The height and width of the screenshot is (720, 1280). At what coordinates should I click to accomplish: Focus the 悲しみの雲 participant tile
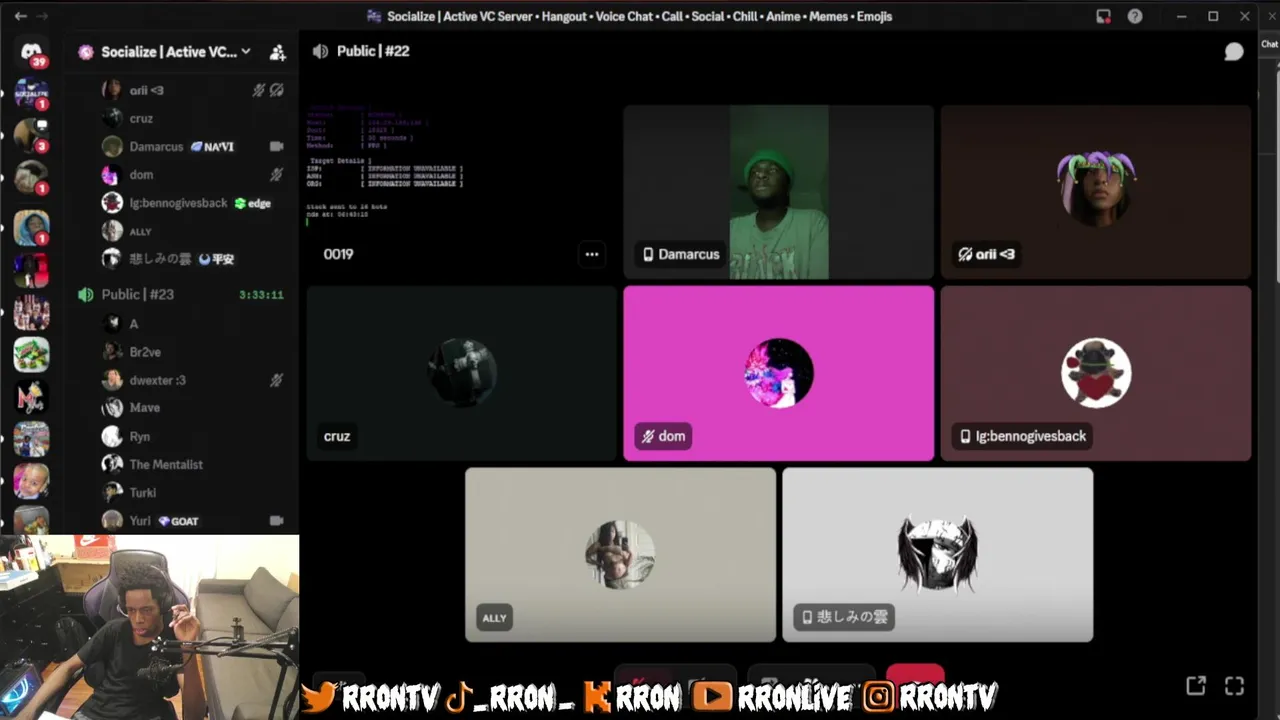point(937,555)
